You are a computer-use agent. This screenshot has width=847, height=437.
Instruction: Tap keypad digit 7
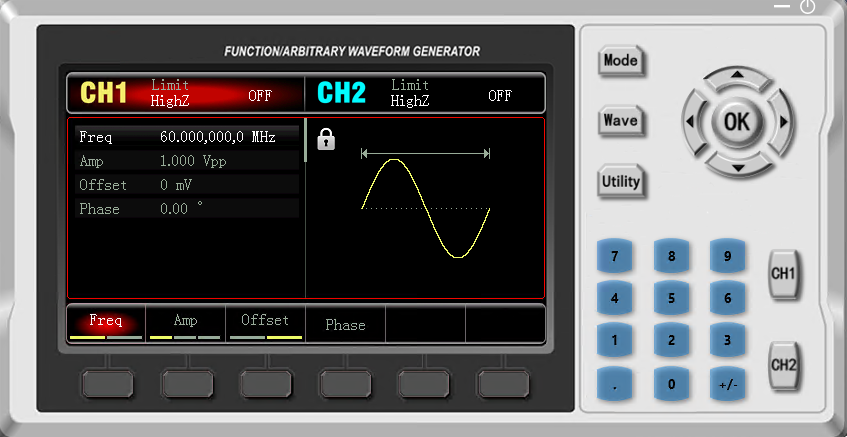point(615,256)
